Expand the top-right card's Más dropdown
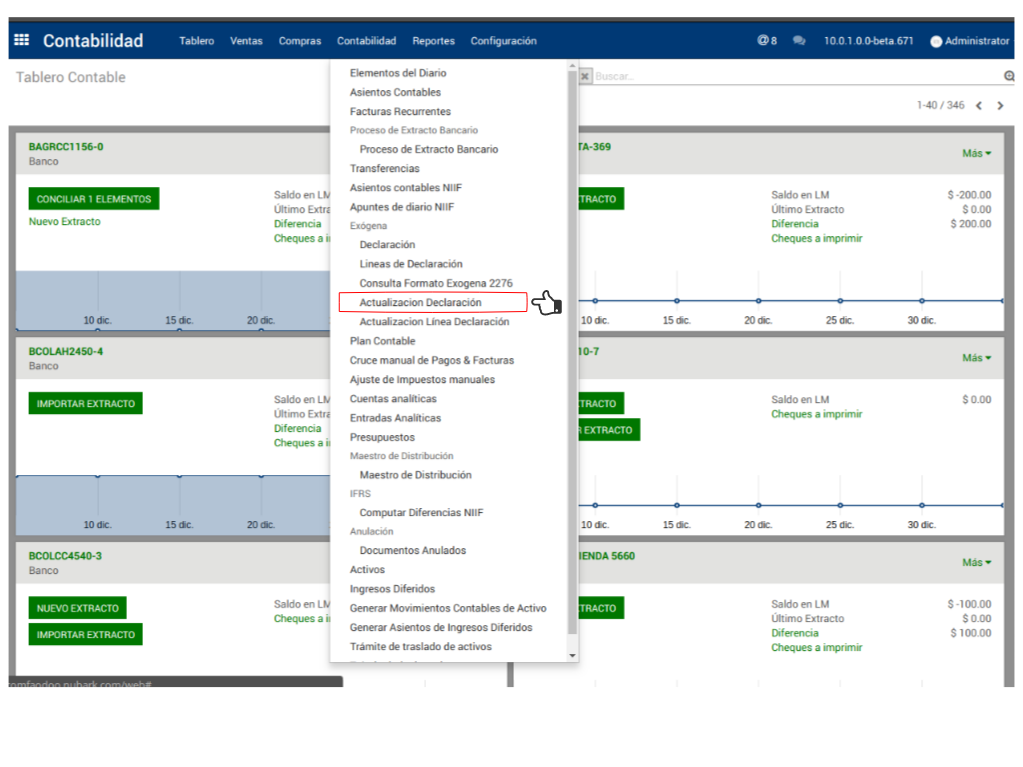Screen dimensions: 1023x767 pyautogui.click(x=976, y=153)
